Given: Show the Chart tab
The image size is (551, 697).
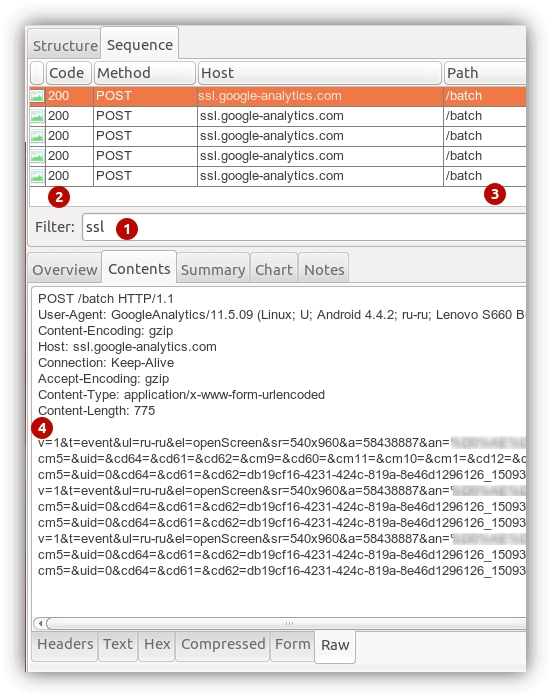Looking at the screenshot, I should [274, 269].
